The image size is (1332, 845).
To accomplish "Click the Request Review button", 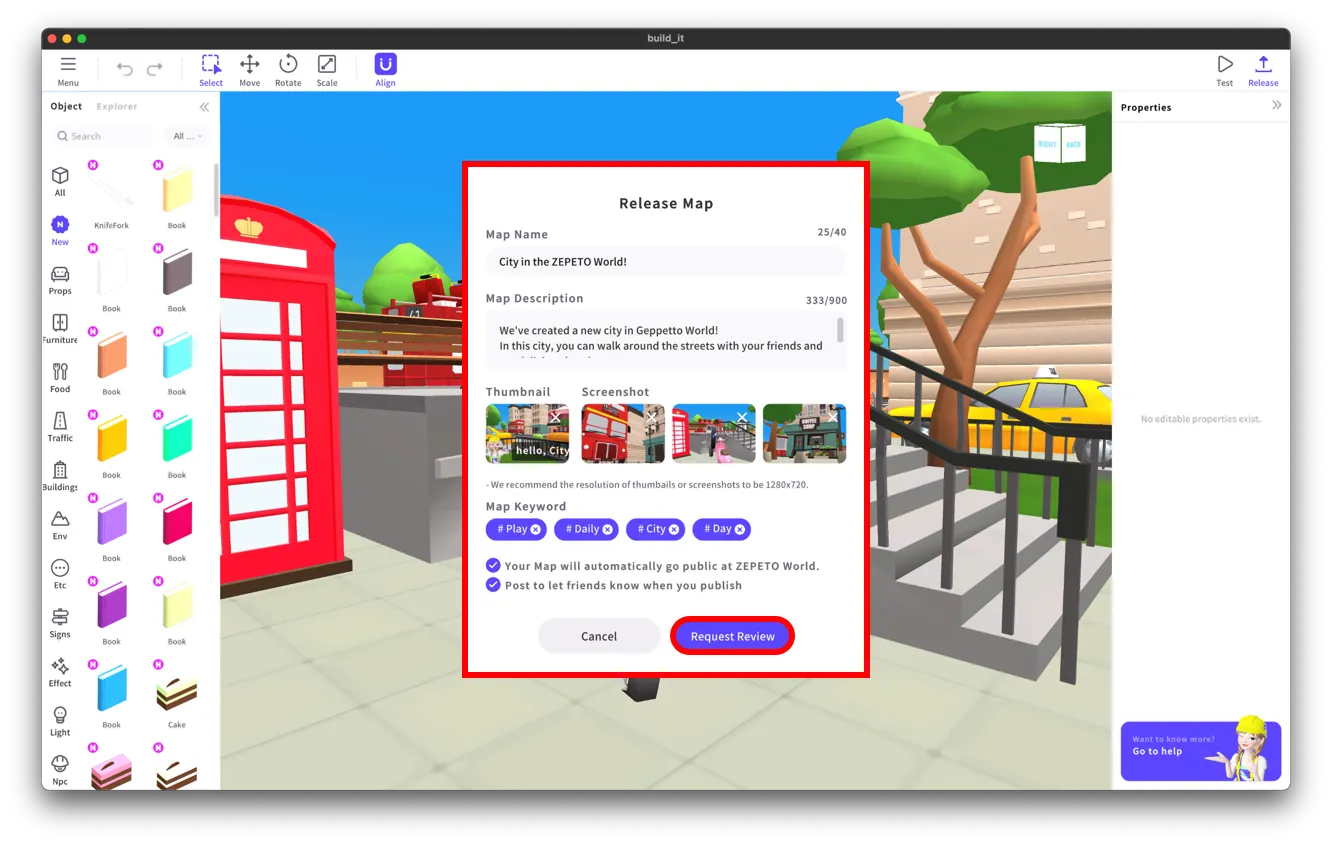I will [733, 636].
